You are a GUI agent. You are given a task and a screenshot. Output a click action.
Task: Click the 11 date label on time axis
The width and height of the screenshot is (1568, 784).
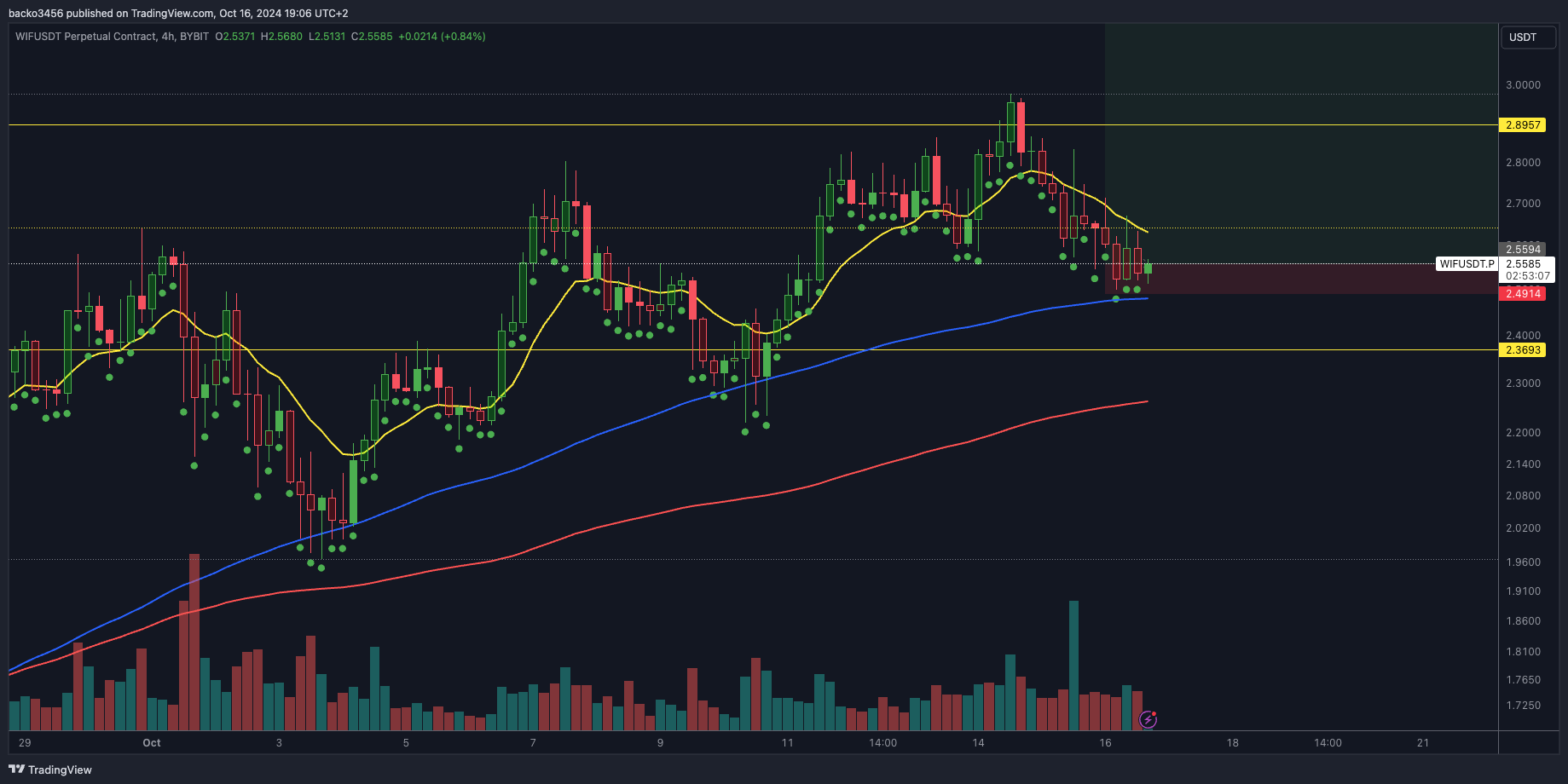787,743
